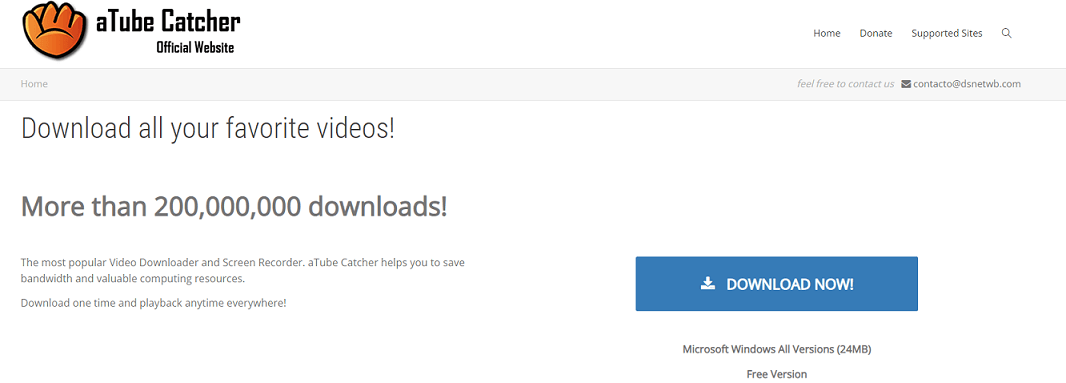This screenshot has height=383, width=1066.
Task: Click the aTube Catcher title text
Action: pos(168,21)
